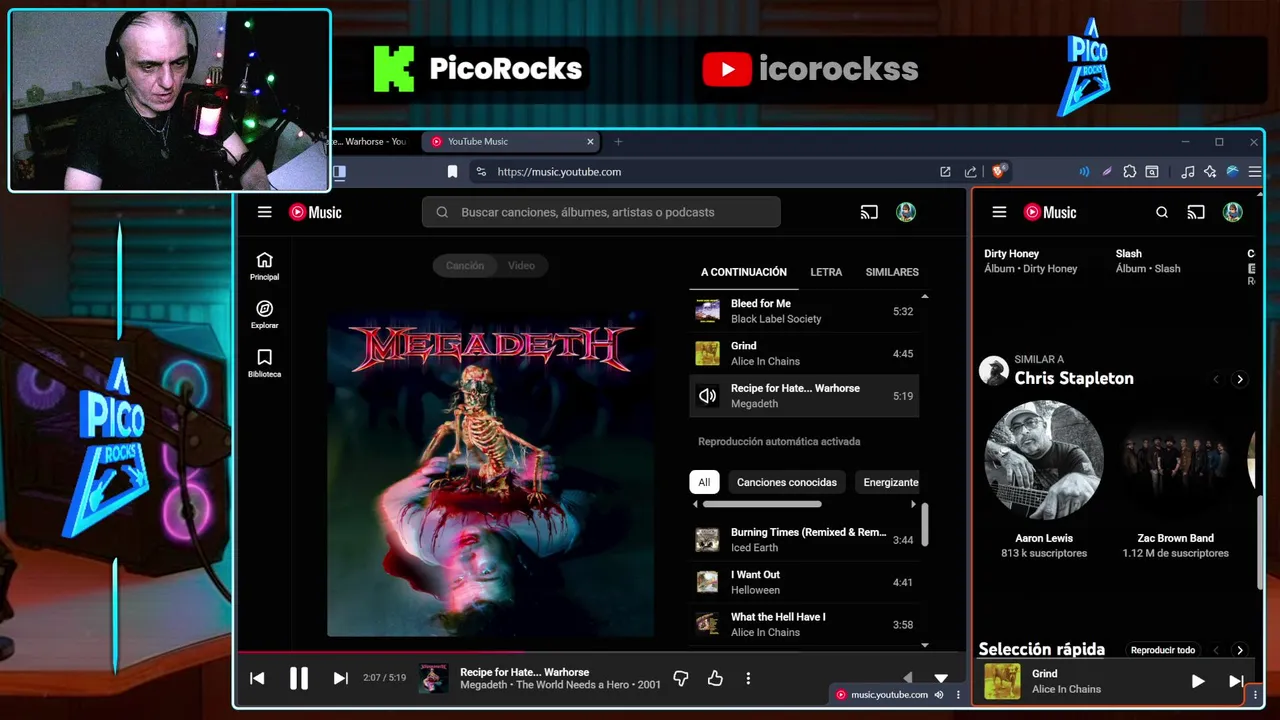Image resolution: width=1280 pixels, height=720 pixels.
Task: Click next arrow in Selección rápida
Action: [1240, 650]
